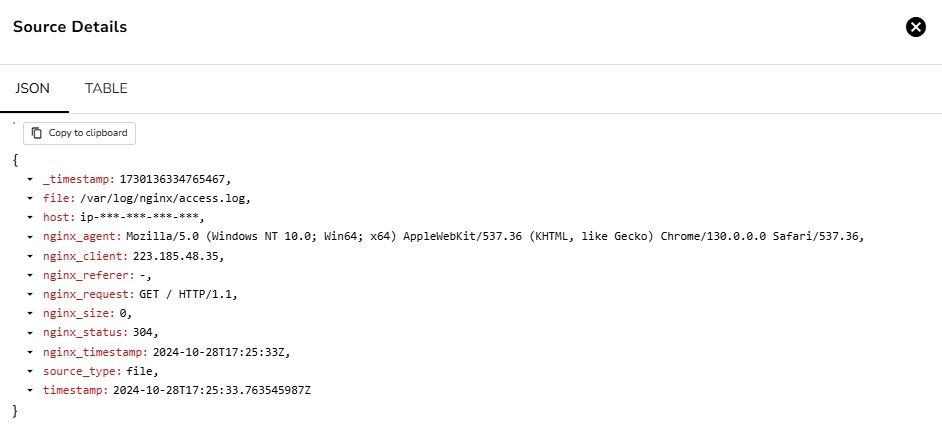Open dropdown arrow beside last timestamp field

[31, 390]
